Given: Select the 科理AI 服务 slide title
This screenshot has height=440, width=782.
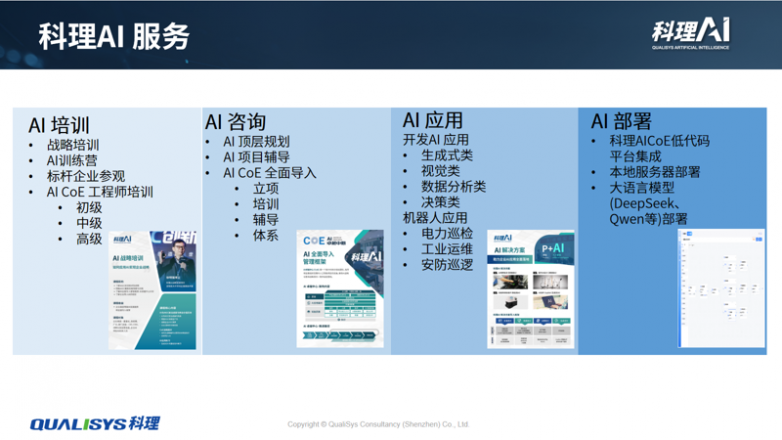Looking at the screenshot, I should tap(113, 36).
